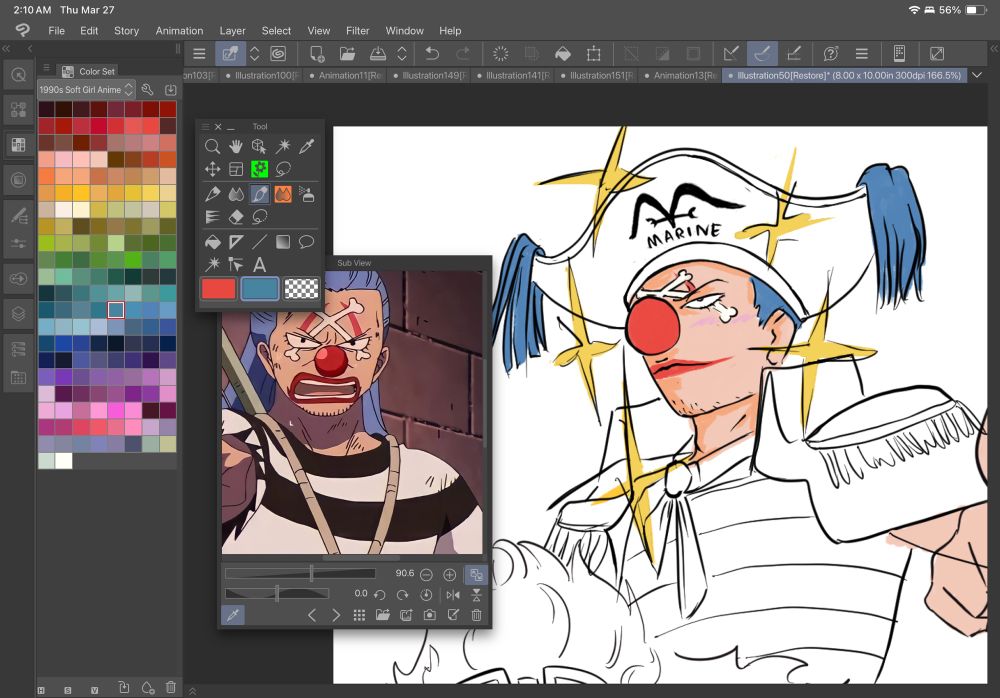
Task: Click the Undo arrow in command bar
Action: coord(432,53)
